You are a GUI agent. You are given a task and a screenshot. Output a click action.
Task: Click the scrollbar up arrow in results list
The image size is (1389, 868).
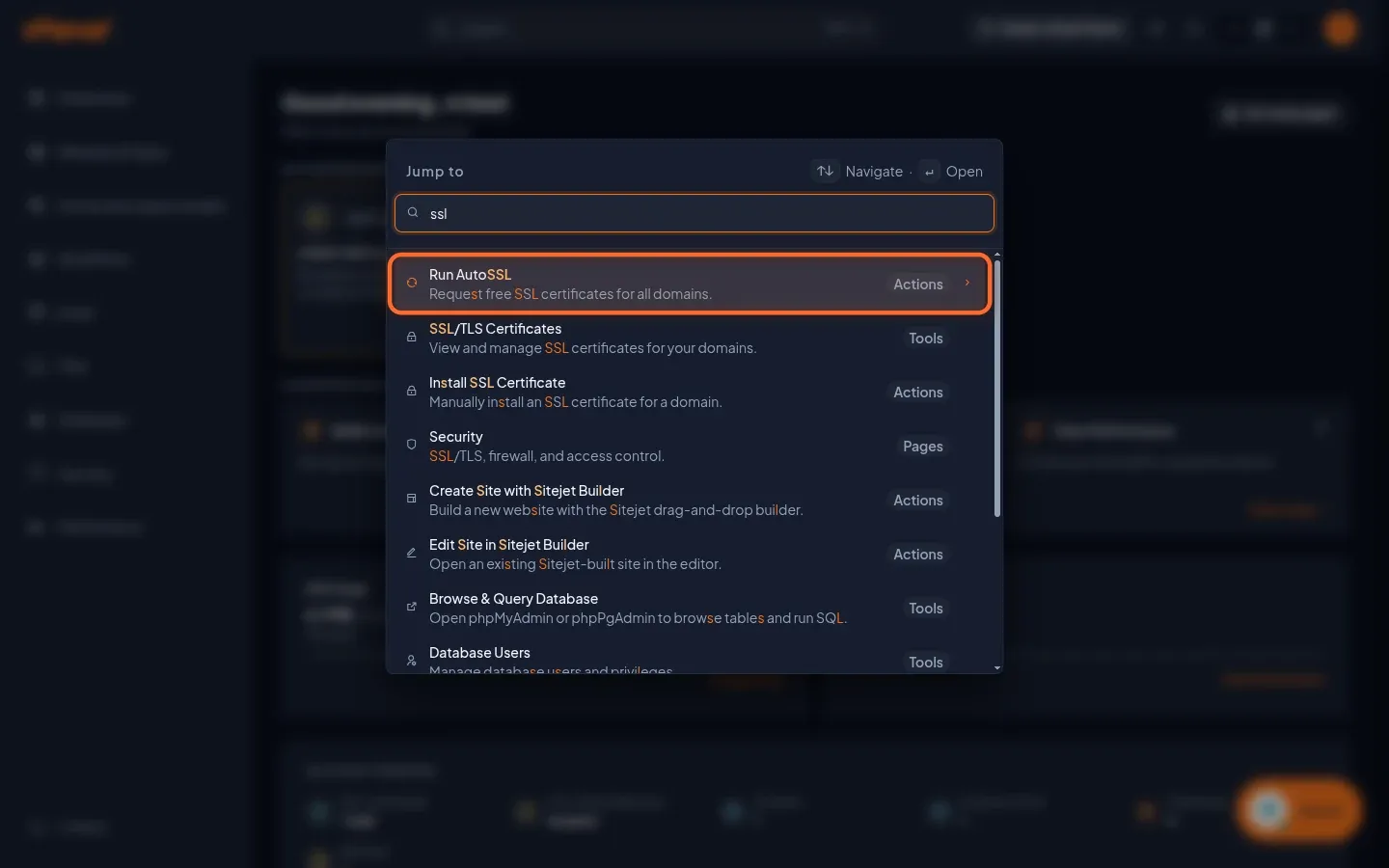pos(997,255)
